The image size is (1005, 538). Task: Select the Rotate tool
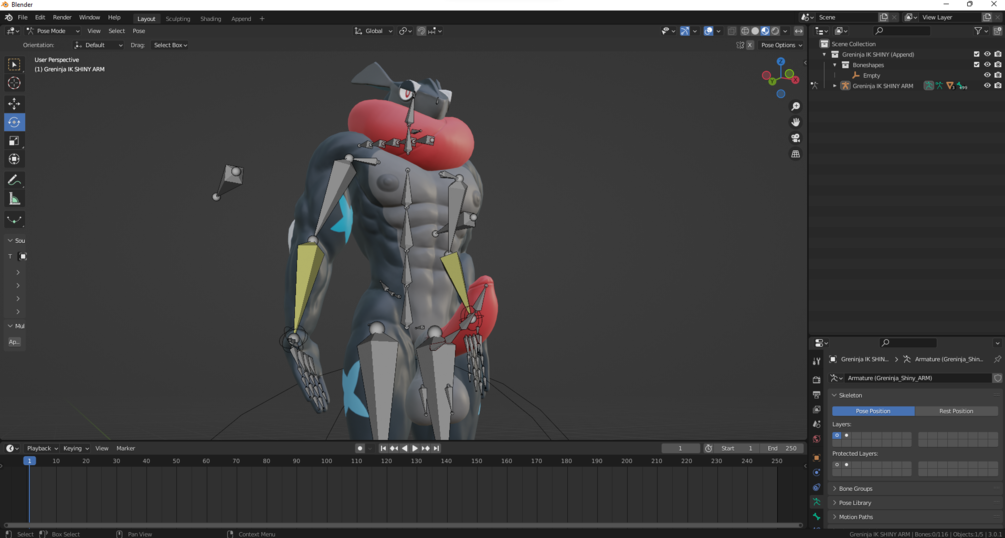click(14, 122)
